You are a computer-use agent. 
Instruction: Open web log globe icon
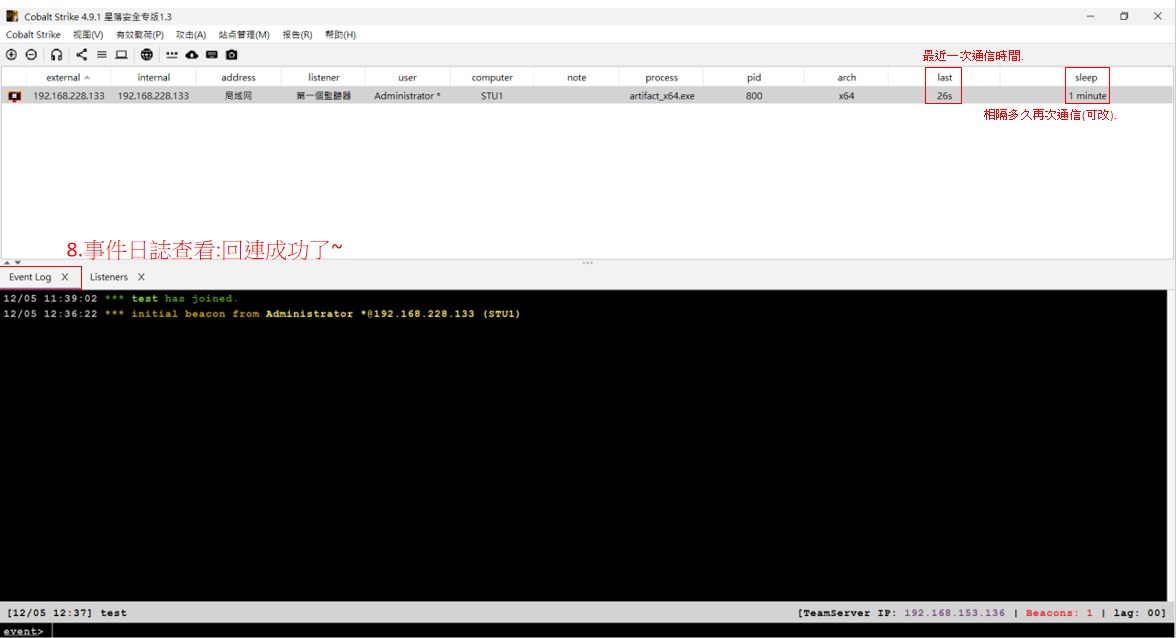click(x=147, y=55)
